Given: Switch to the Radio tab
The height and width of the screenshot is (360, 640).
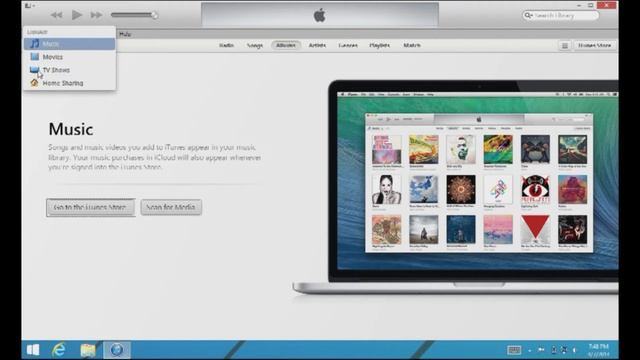Looking at the screenshot, I should 226,45.
